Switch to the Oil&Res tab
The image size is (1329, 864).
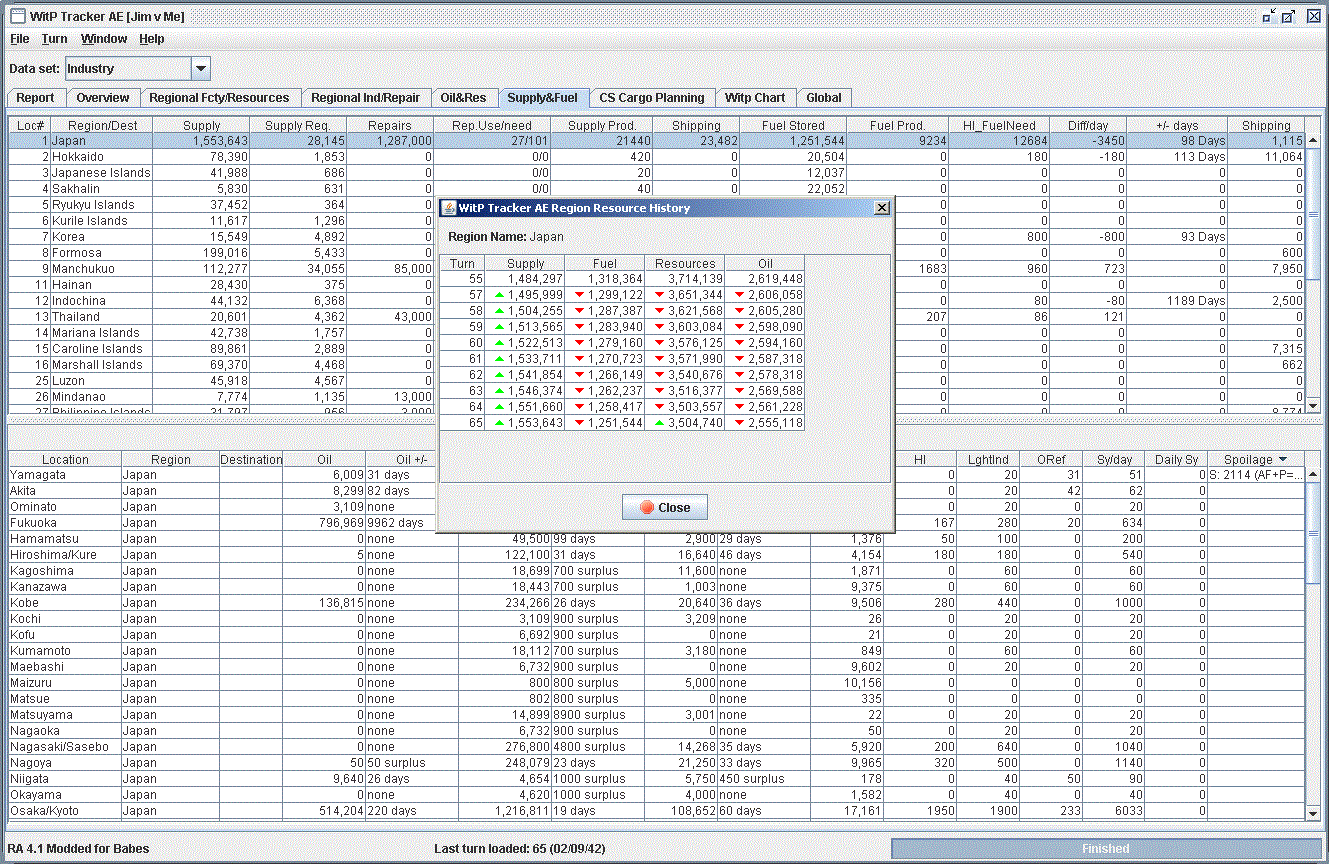[464, 98]
